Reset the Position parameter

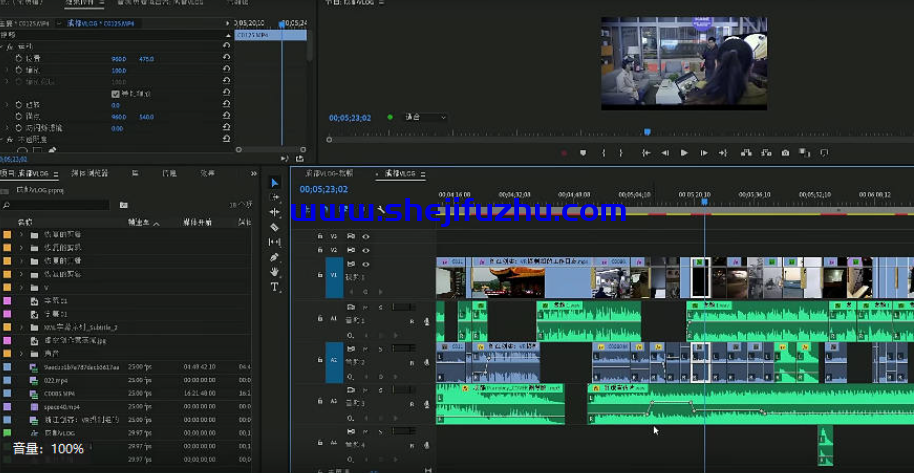[227, 58]
